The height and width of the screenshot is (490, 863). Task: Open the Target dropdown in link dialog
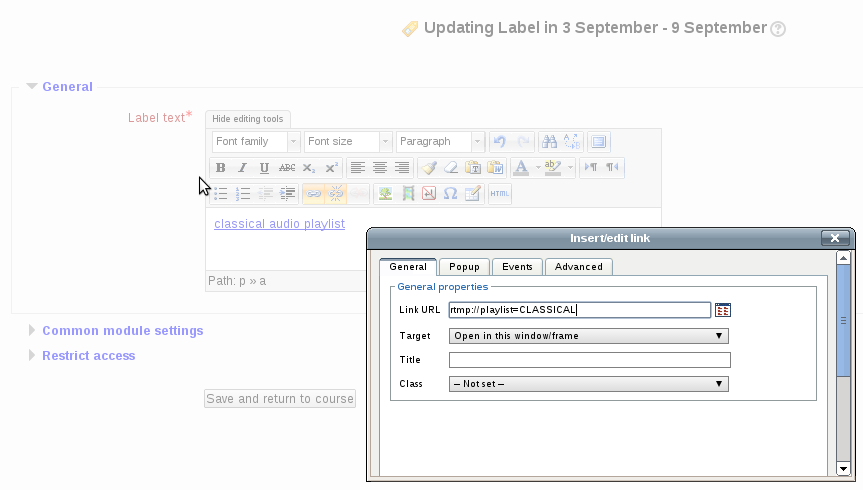[588, 336]
